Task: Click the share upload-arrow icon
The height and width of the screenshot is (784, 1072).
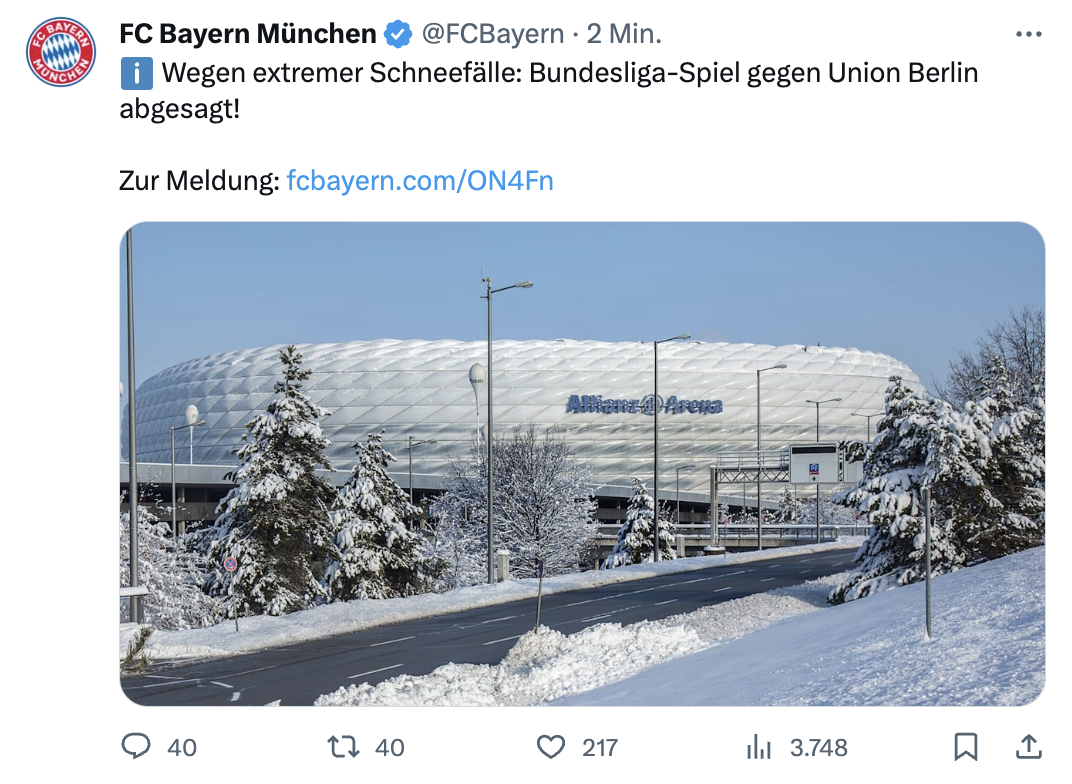Action: pos(1027,746)
